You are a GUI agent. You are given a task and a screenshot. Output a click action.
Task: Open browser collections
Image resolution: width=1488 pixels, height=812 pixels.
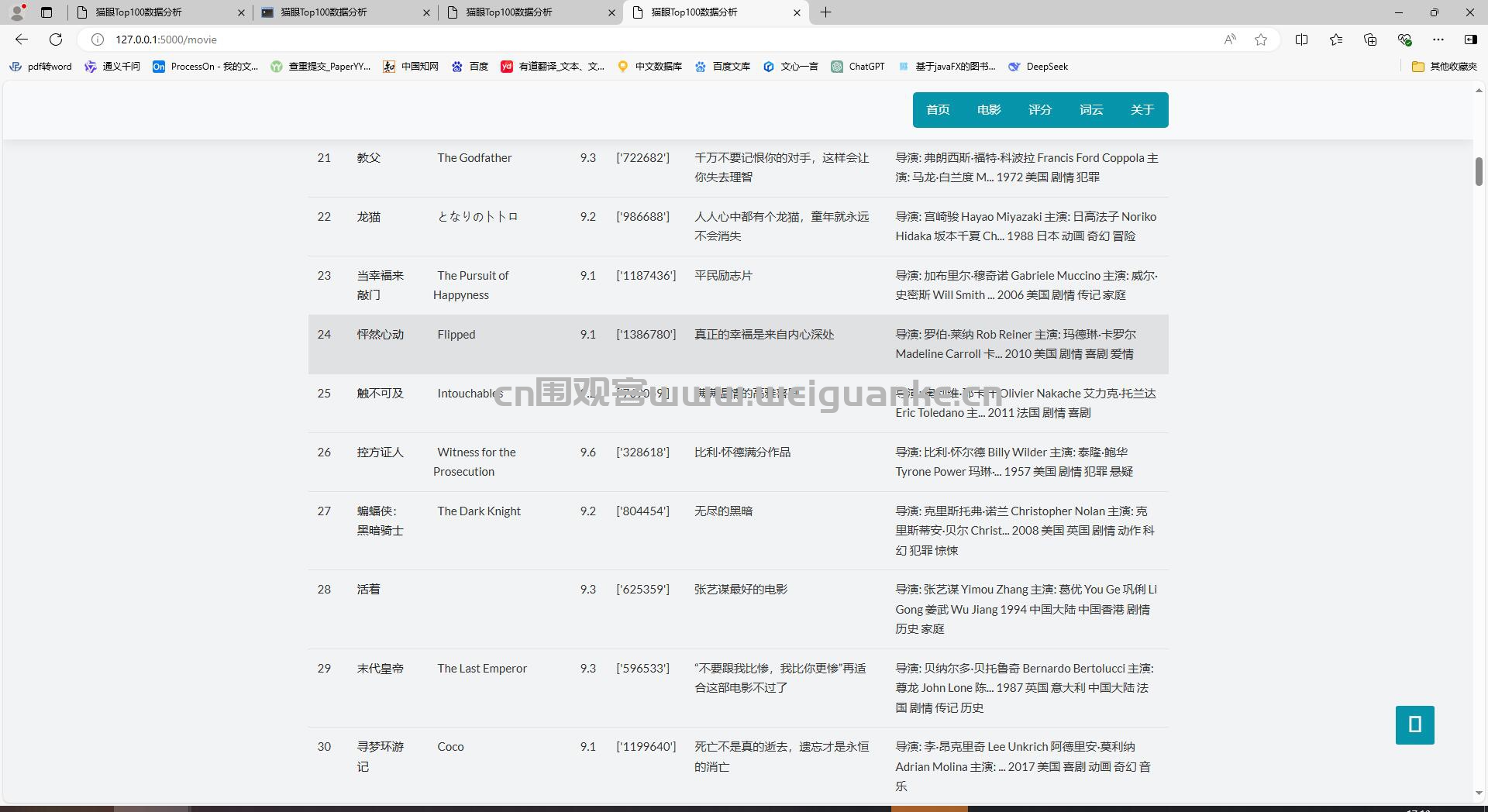coord(1370,40)
